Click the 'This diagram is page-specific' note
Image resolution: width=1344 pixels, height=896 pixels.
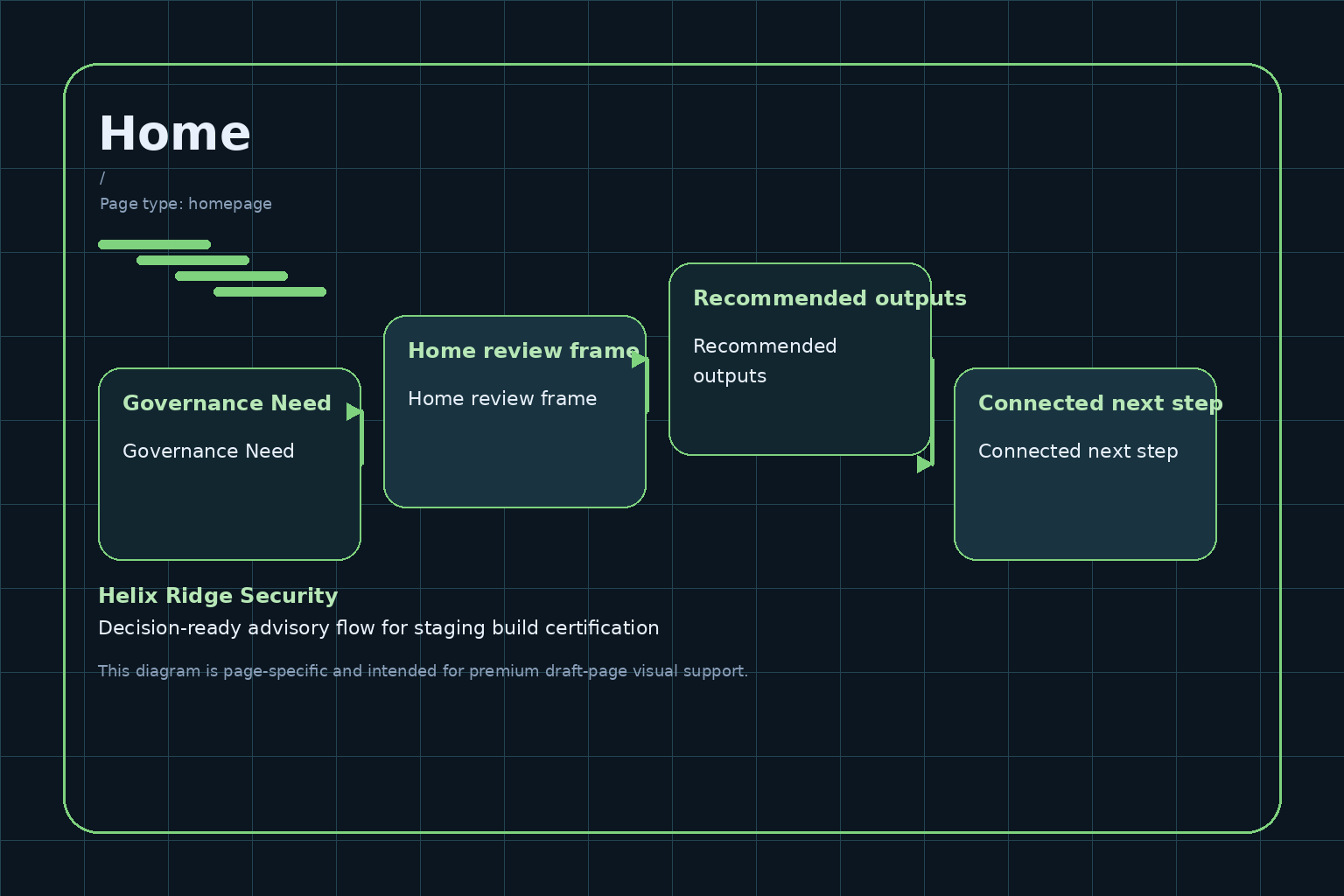[x=423, y=671]
